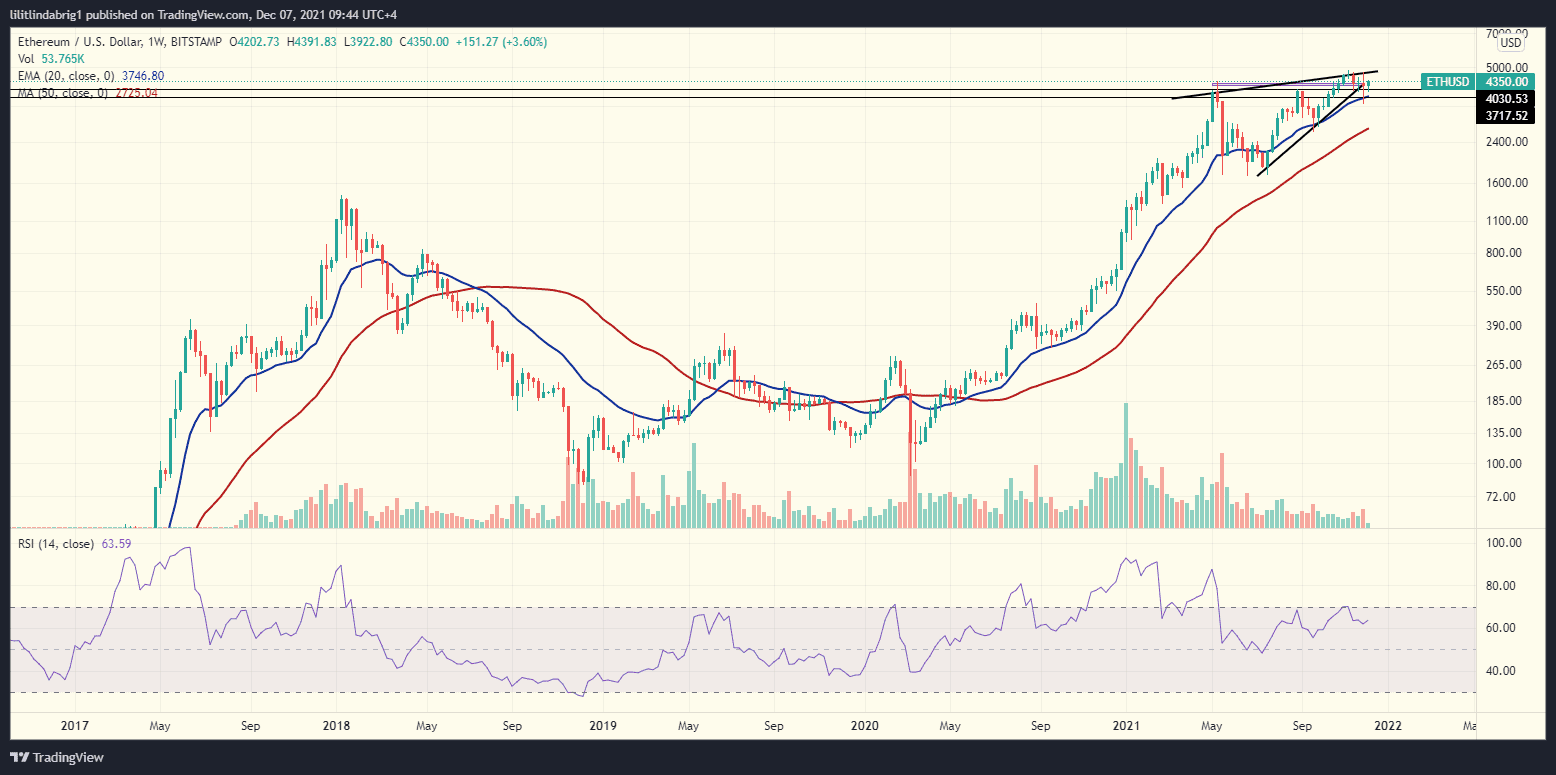Click the ETHUSD teal price label
This screenshot has height=775, width=1556.
pyautogui.click(x=1447, y=82)
